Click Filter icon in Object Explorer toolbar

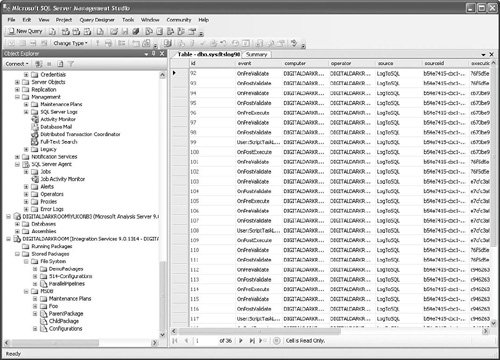pyautogui.click(x=71, y=64)
